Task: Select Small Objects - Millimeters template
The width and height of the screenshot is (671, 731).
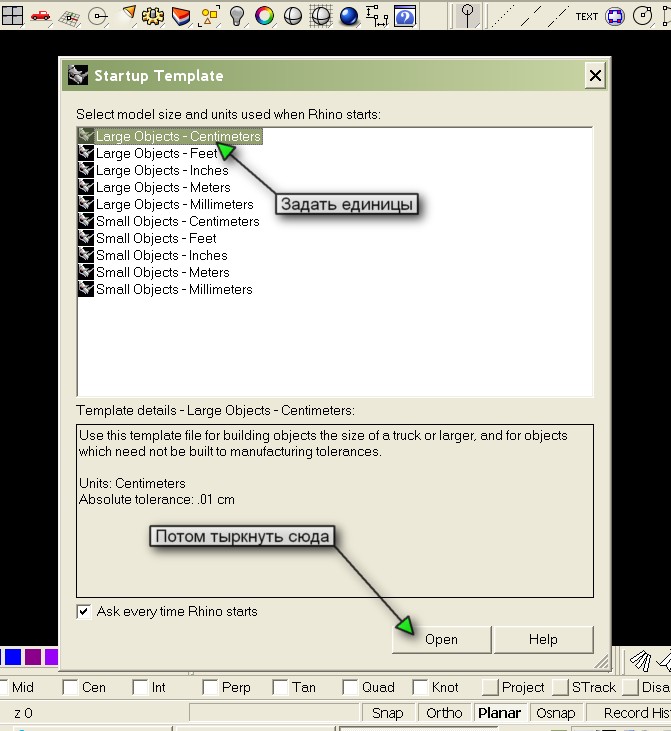Action: coord(165,290)
